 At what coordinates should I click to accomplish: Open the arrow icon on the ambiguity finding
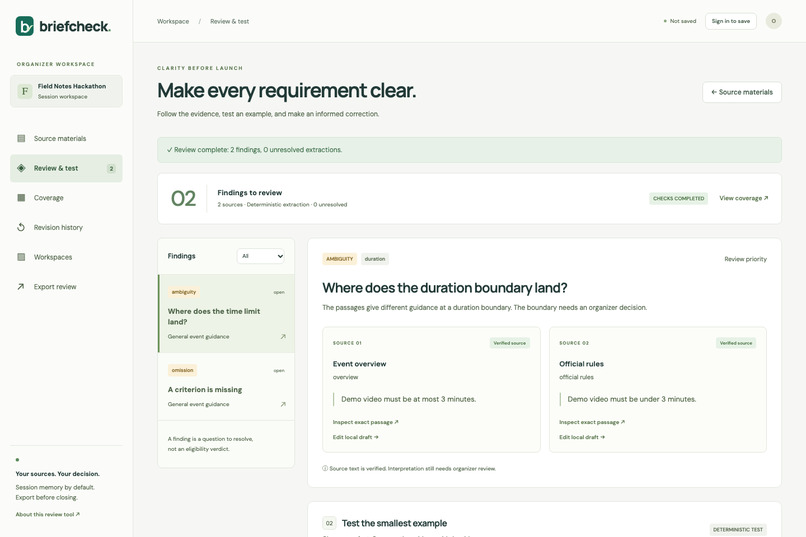coord(283,337)
